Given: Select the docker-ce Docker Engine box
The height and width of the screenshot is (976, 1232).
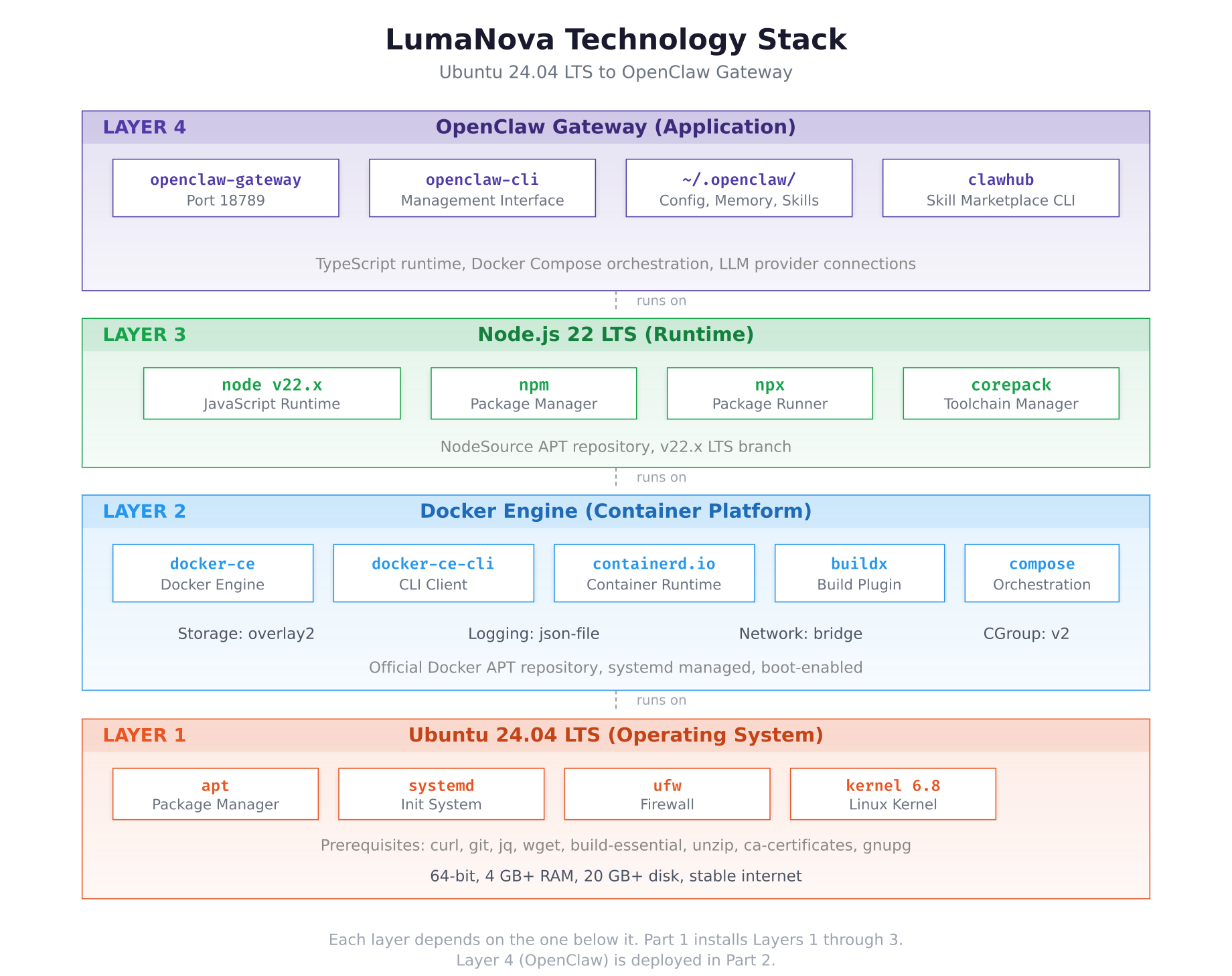Looking at the screenshot, I should pos(212,573).
